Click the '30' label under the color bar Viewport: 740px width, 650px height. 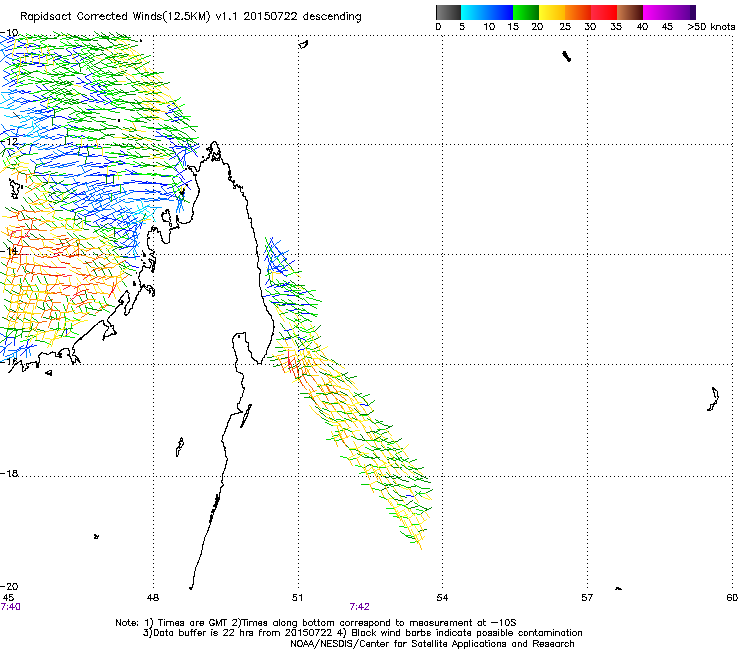(590, 27)
